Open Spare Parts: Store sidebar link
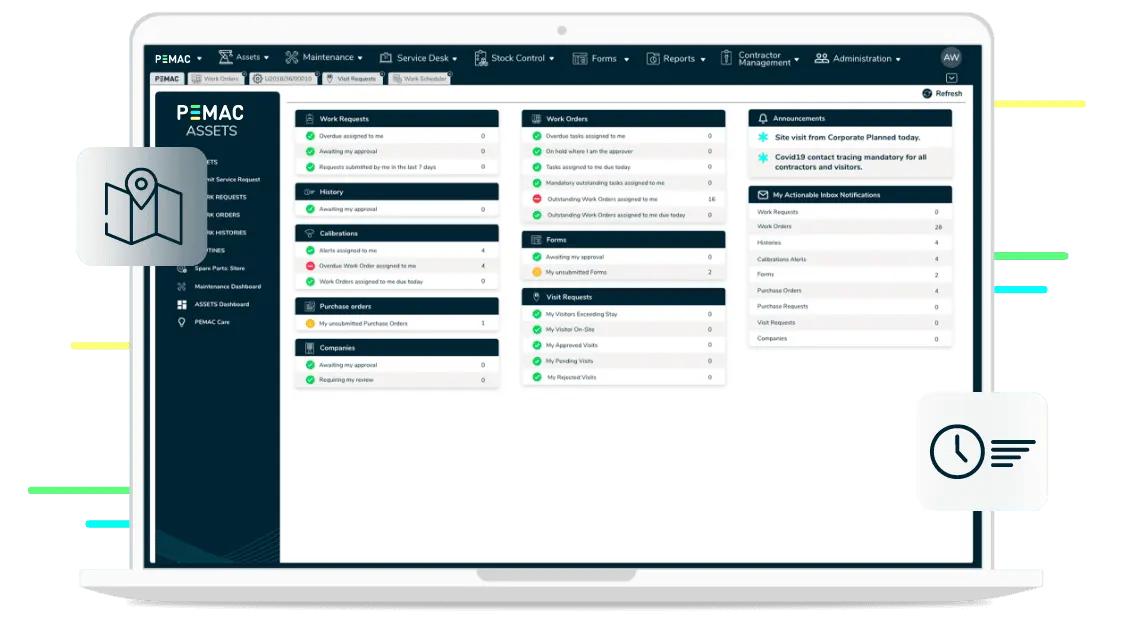Viewport: 1136px width, 630px height. pyautogui.click(x=220, y=269)
